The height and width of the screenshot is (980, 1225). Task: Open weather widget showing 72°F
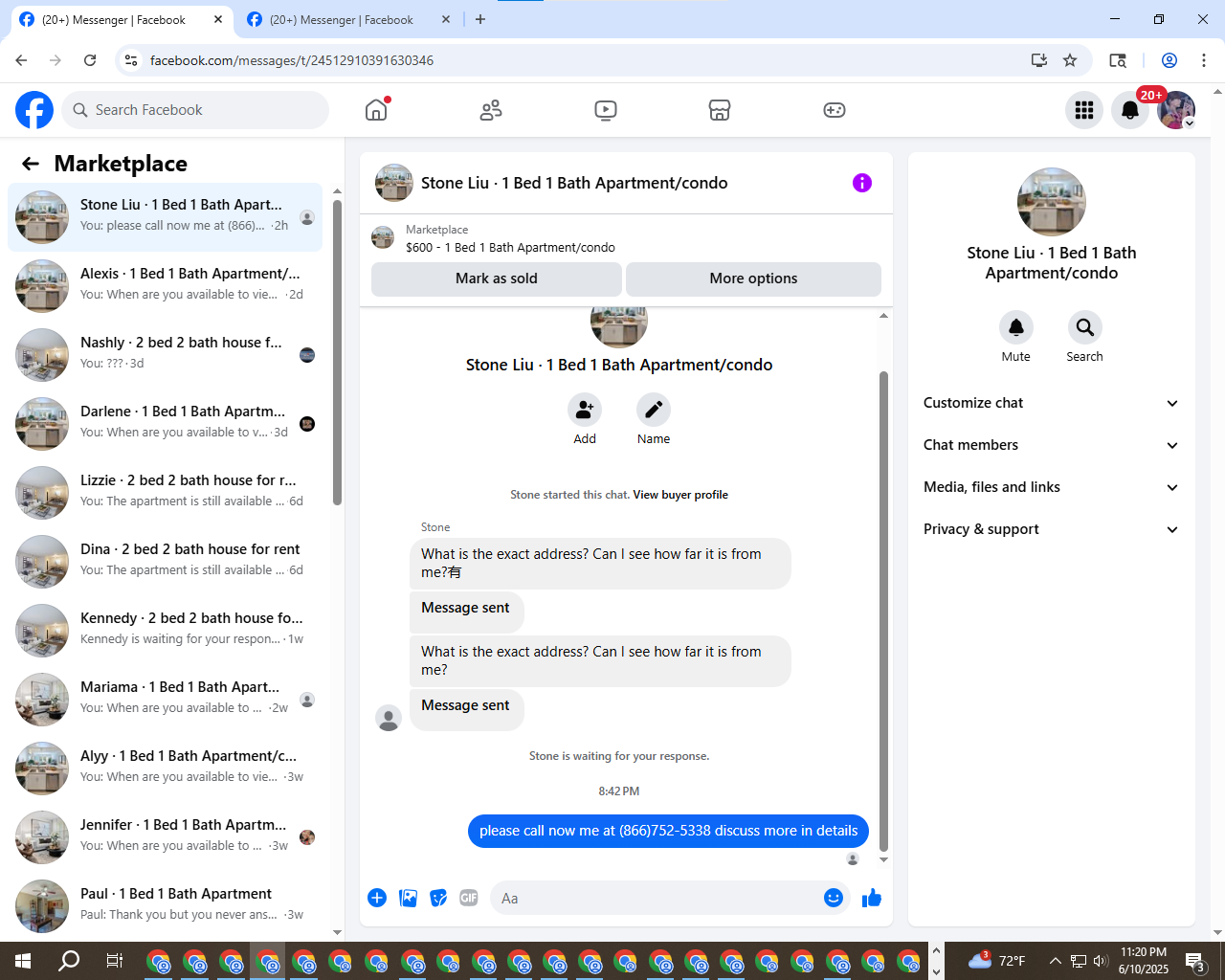click(997, 961)
